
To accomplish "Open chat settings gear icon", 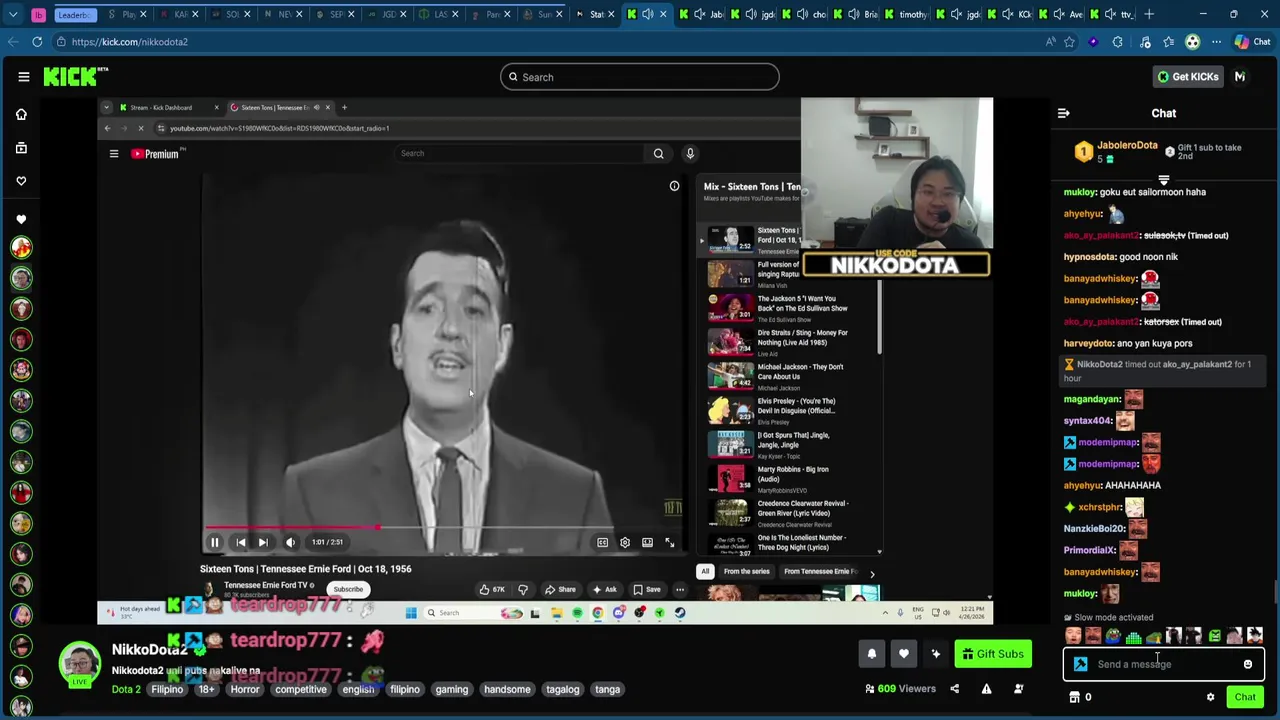I will click(x=1210, y=697).
